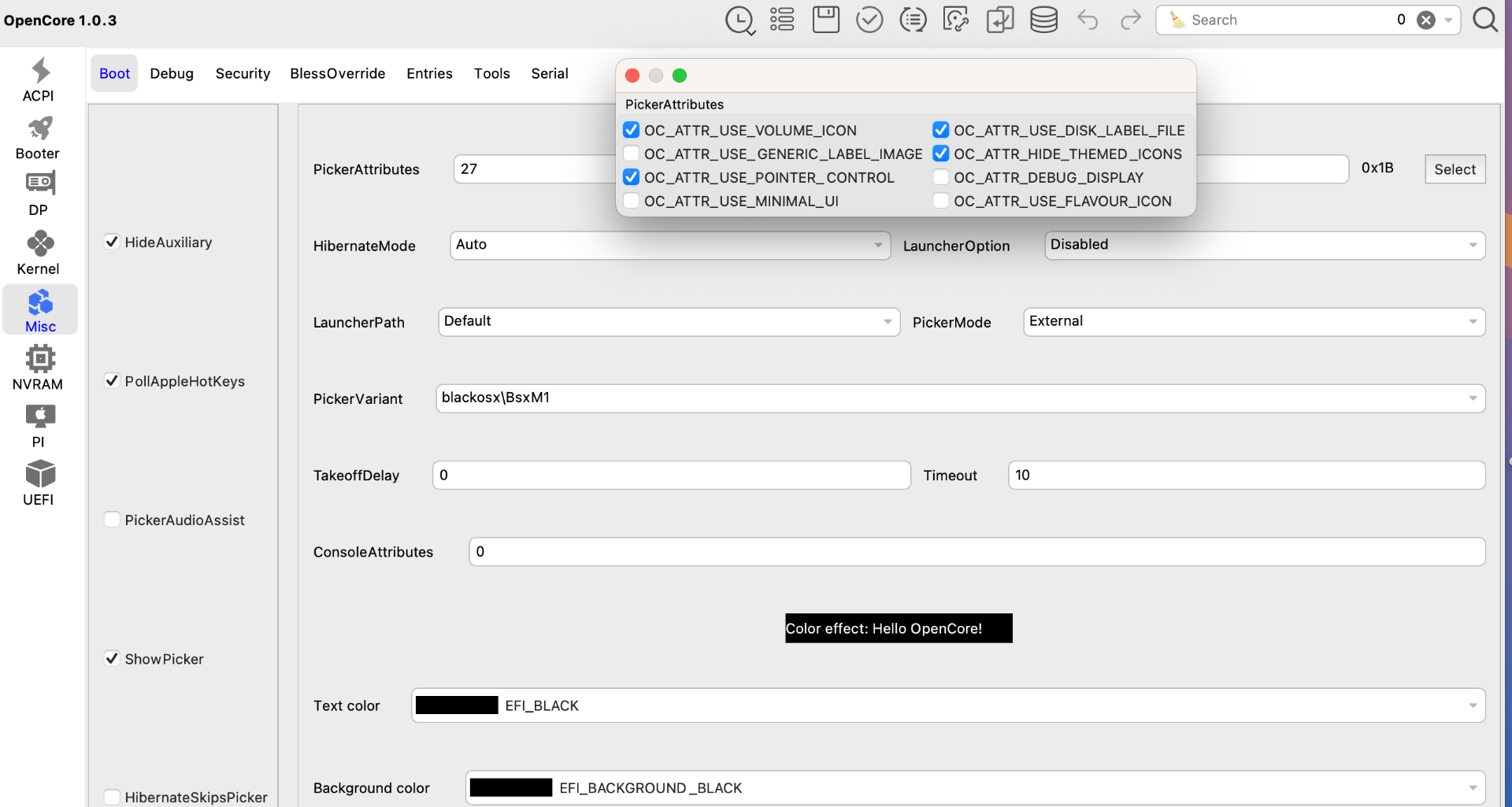Click the broom icon in the search field
Viewport: 1512px width, 807px height.
[x=1177, y=20]
